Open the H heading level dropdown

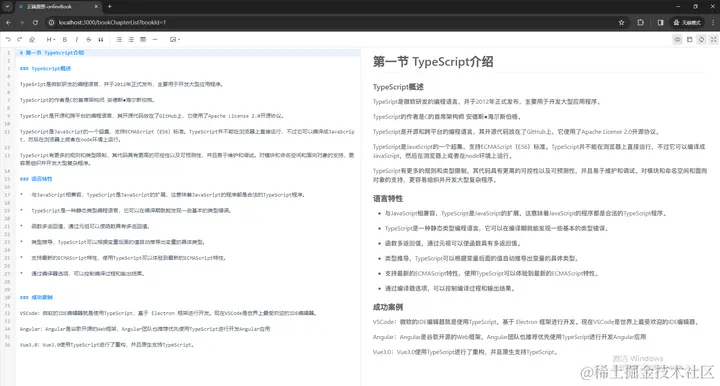tap(51, 39)
